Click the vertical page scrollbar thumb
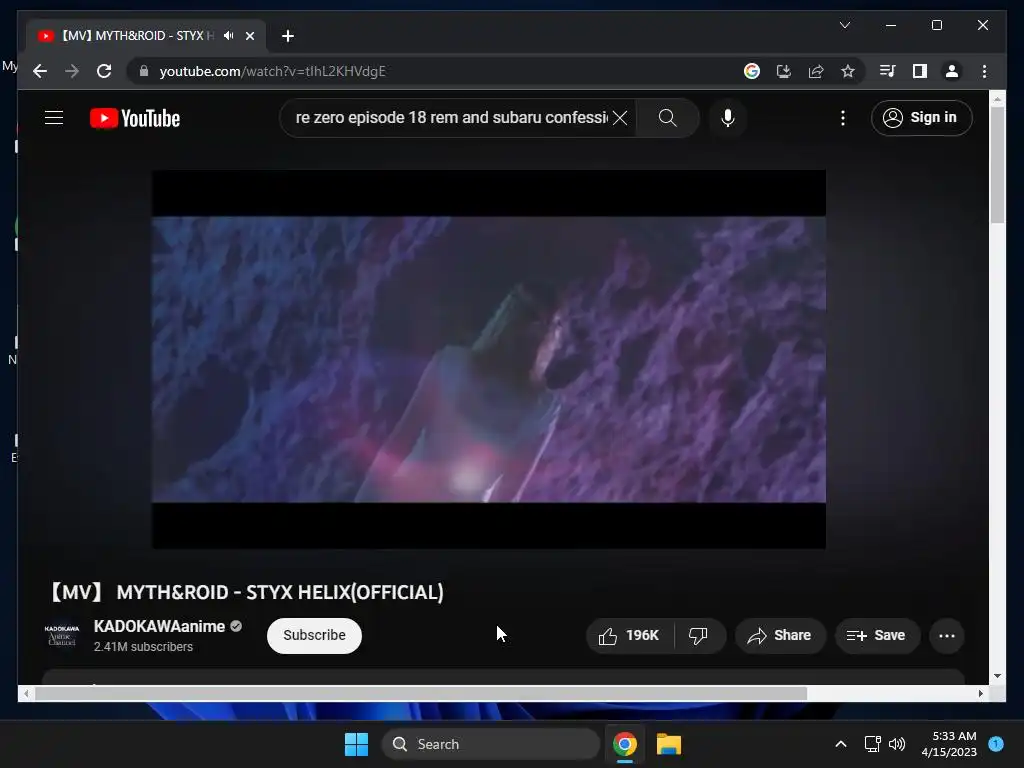This screenshot has width=1024, height=768. tap(997, 165)
